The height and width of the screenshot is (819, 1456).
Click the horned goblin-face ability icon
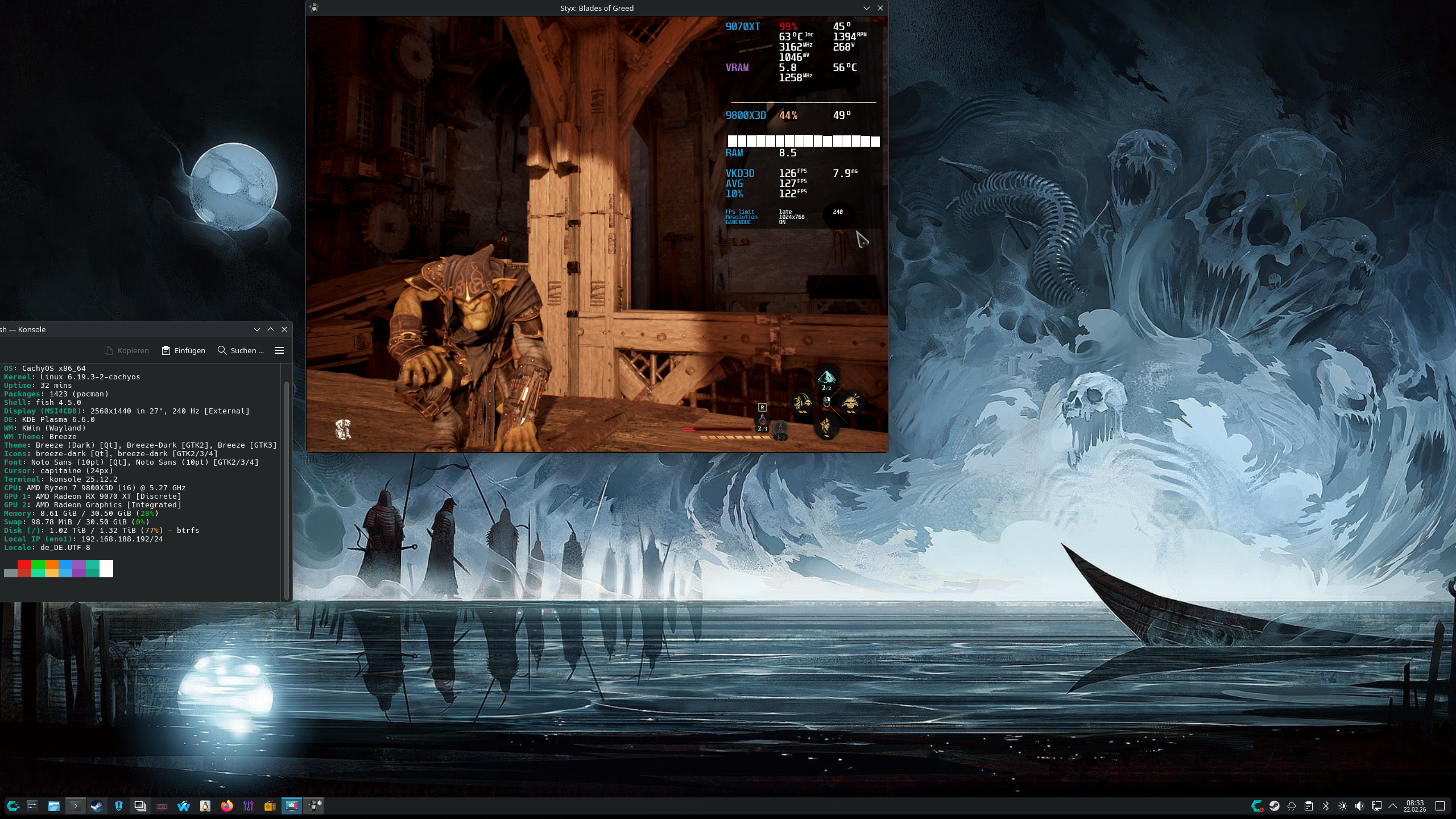[851, 403]
